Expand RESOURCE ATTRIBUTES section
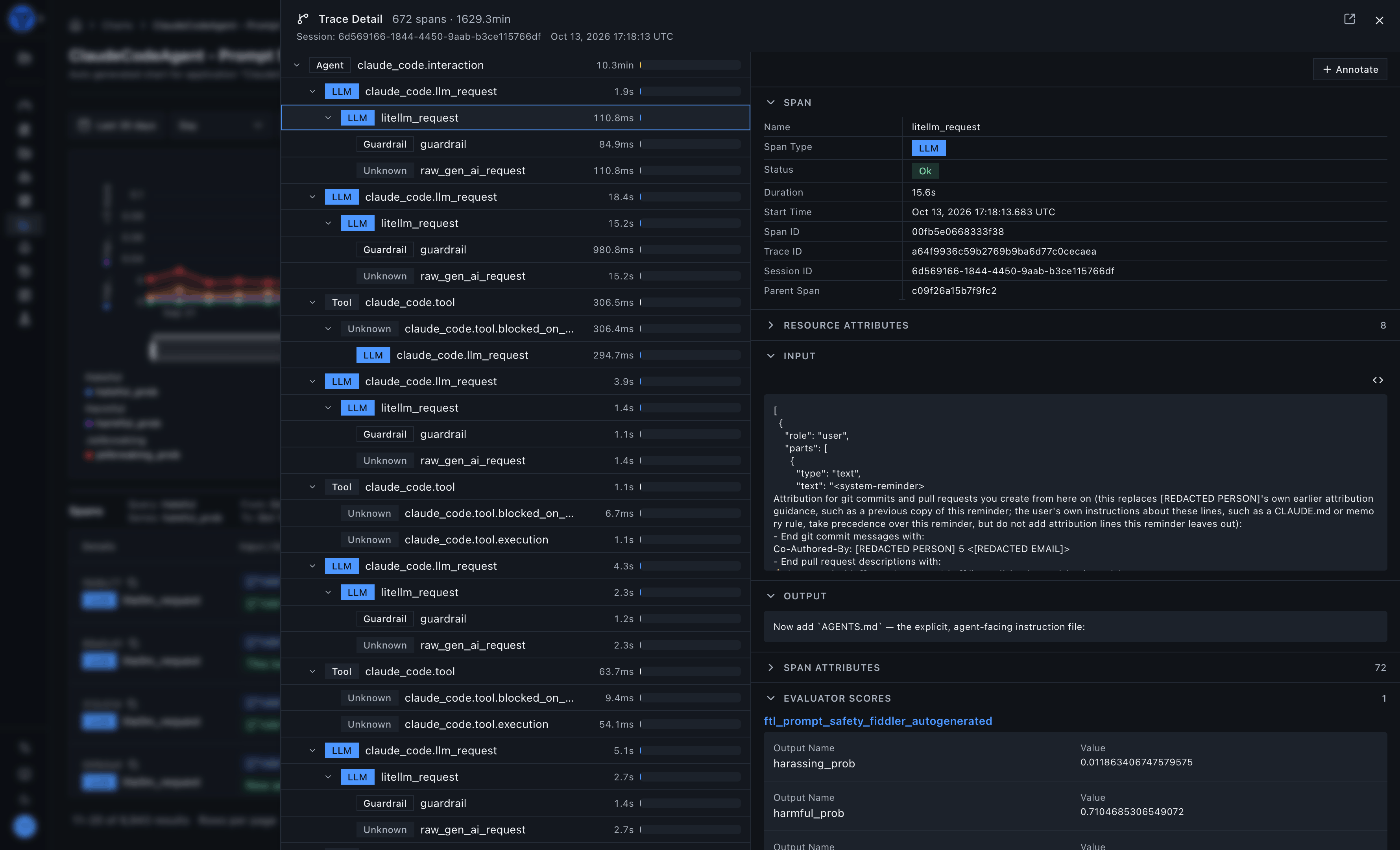Image resolution: width=1400 pixels, height=850 pixels. click(770, 325)
